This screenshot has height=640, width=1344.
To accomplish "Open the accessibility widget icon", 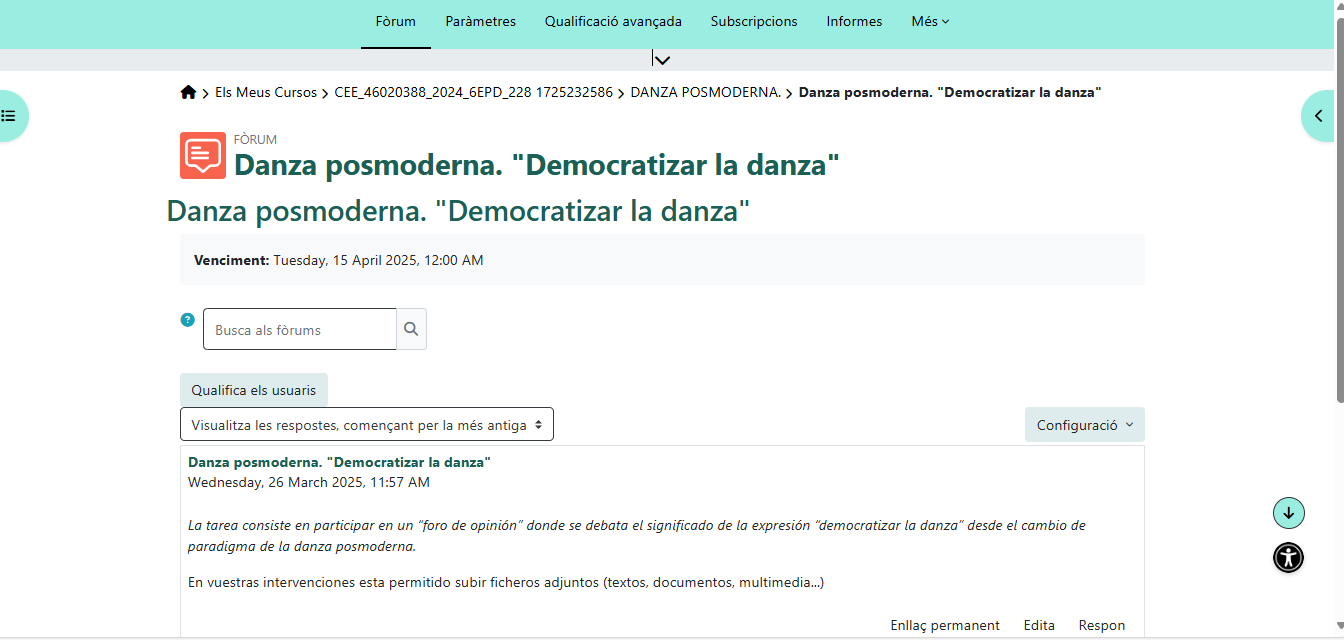I will click(x=1288, y=557).
